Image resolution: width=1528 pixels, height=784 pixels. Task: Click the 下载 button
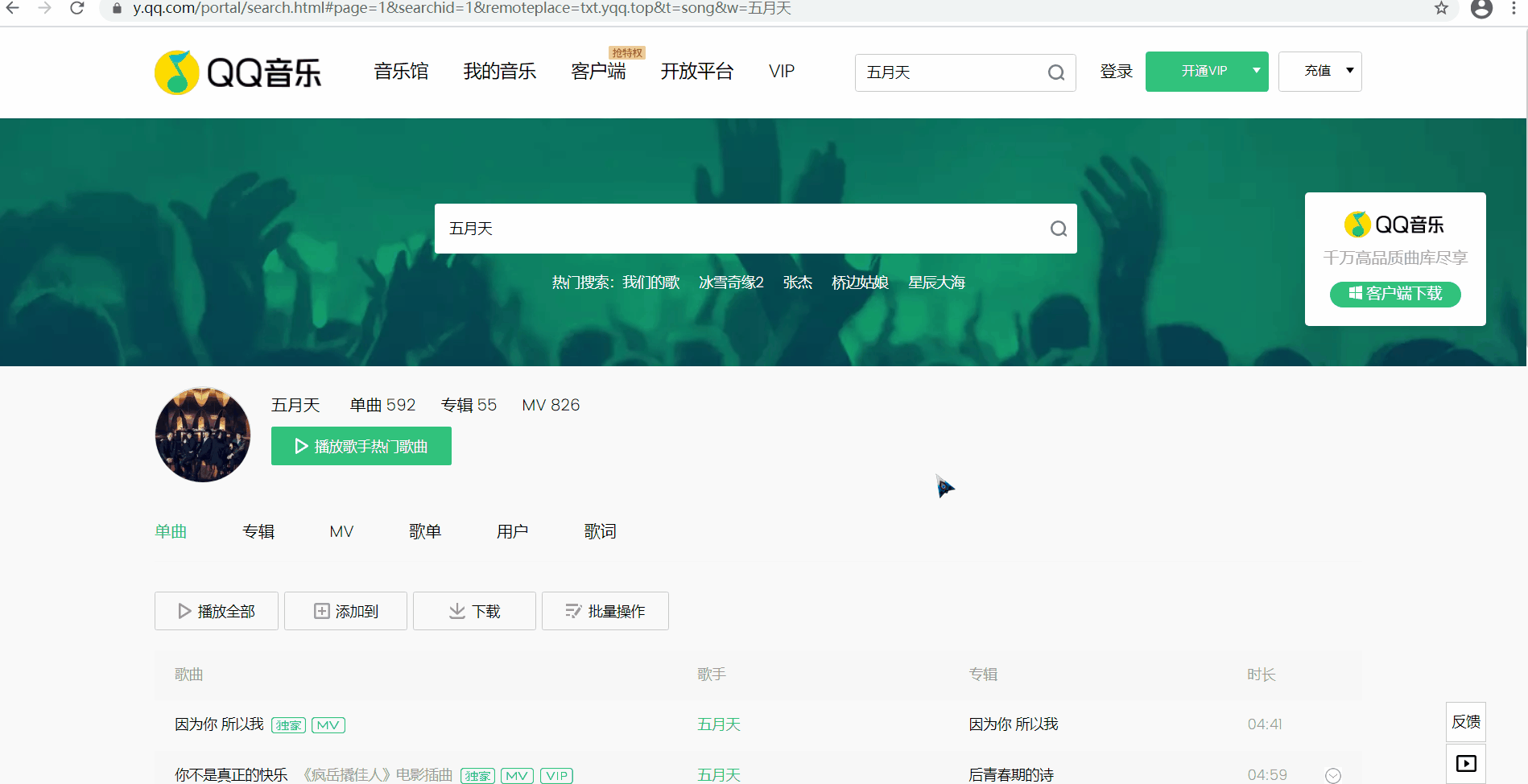click(474, 611)
